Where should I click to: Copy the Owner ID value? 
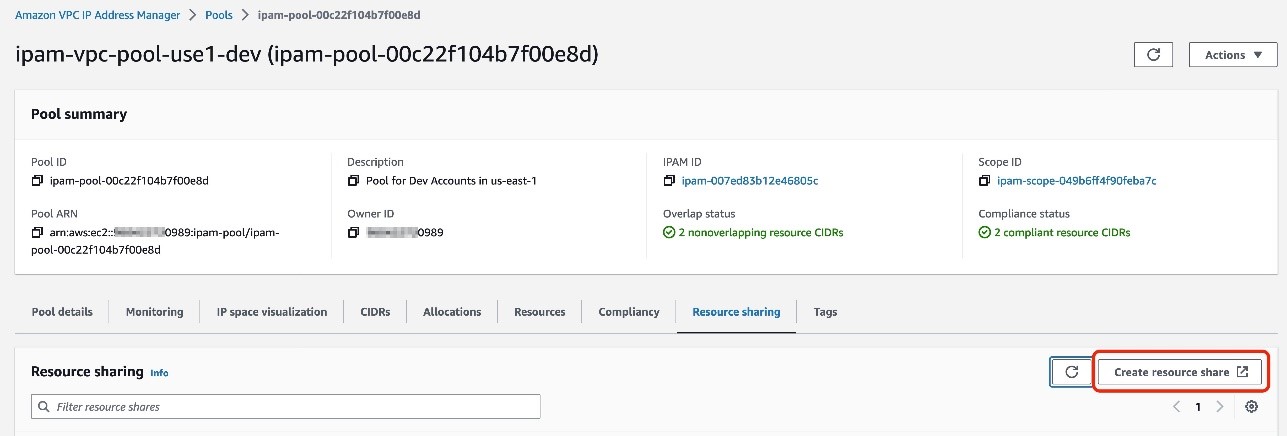pos(353,232)
